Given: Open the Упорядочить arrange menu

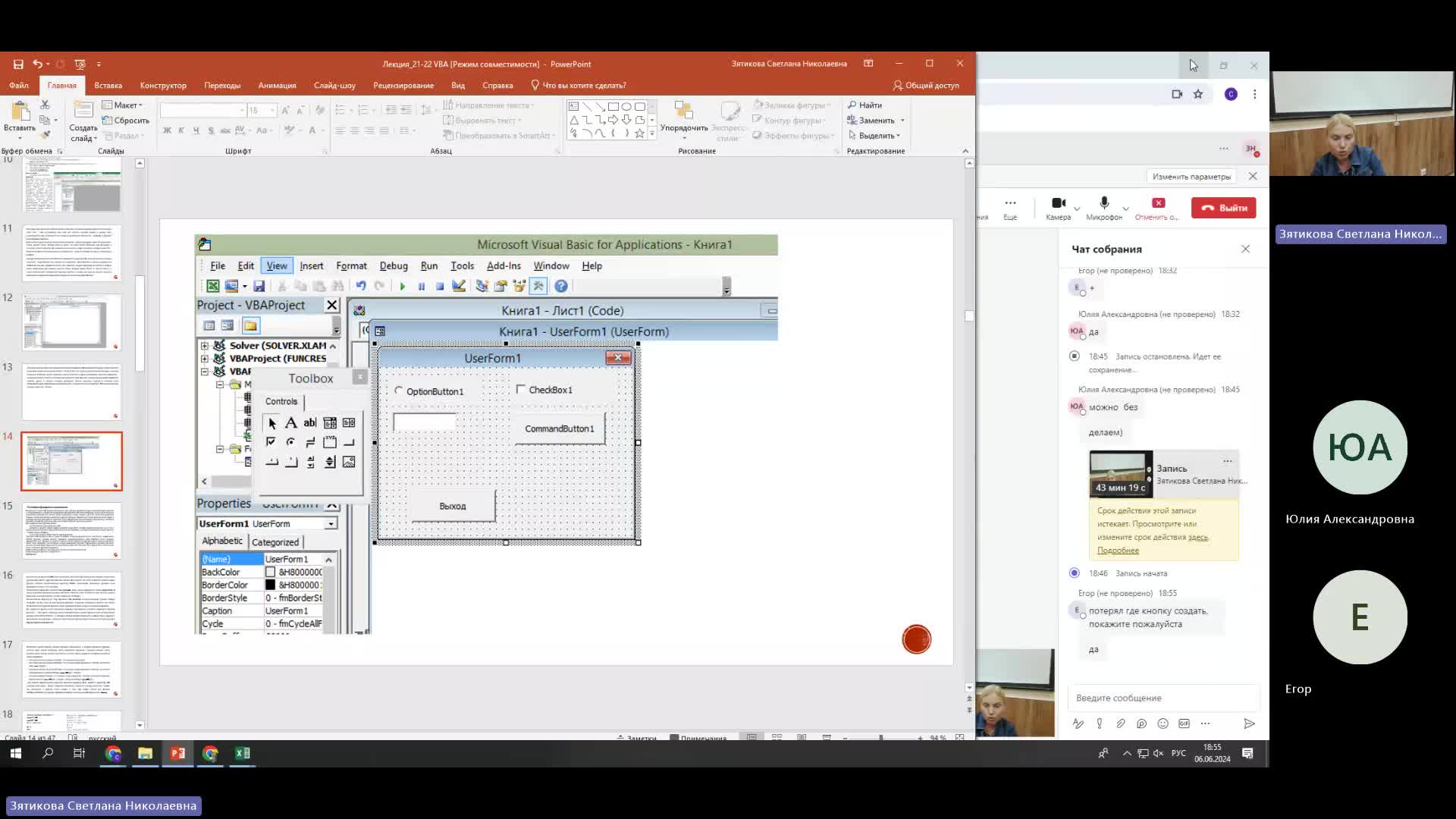Looking at the screenshot, I should point(684,120).
